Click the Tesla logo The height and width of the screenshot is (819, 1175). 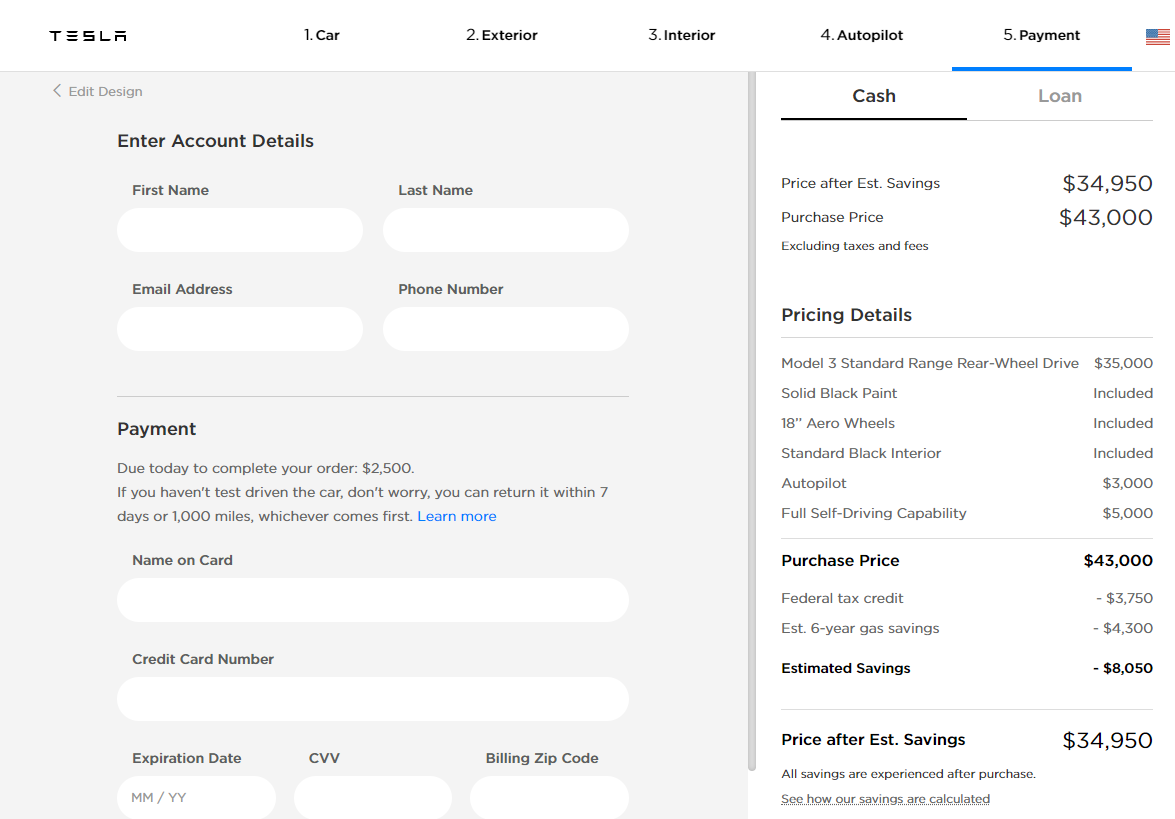tap(88, 36)
